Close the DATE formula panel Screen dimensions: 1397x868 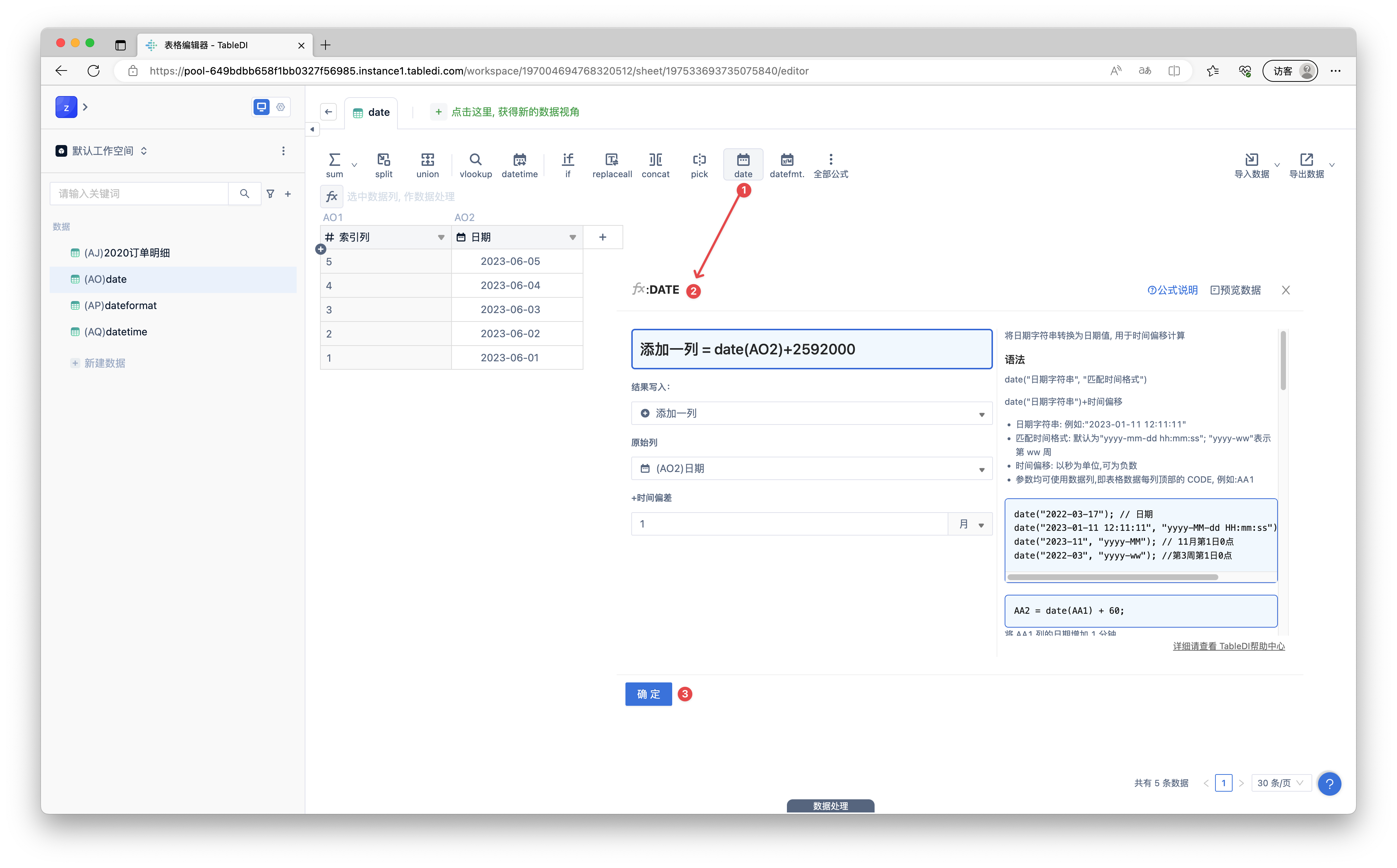pos(1286,290)
